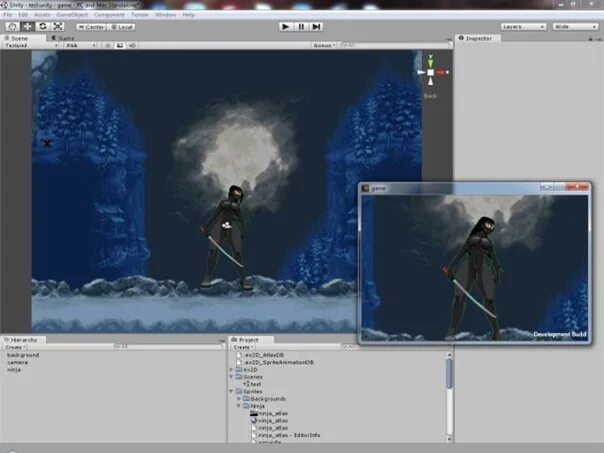Open the Assets menu

click(x=42, y=15)
